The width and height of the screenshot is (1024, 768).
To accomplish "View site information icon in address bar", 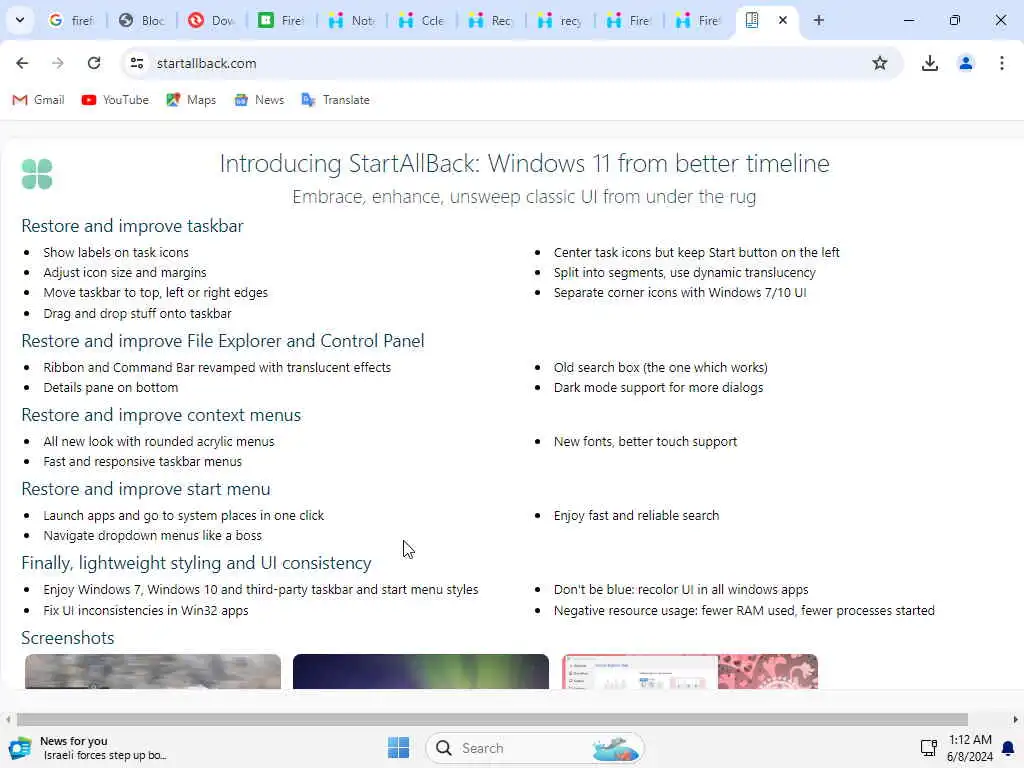I will point(136,63).
